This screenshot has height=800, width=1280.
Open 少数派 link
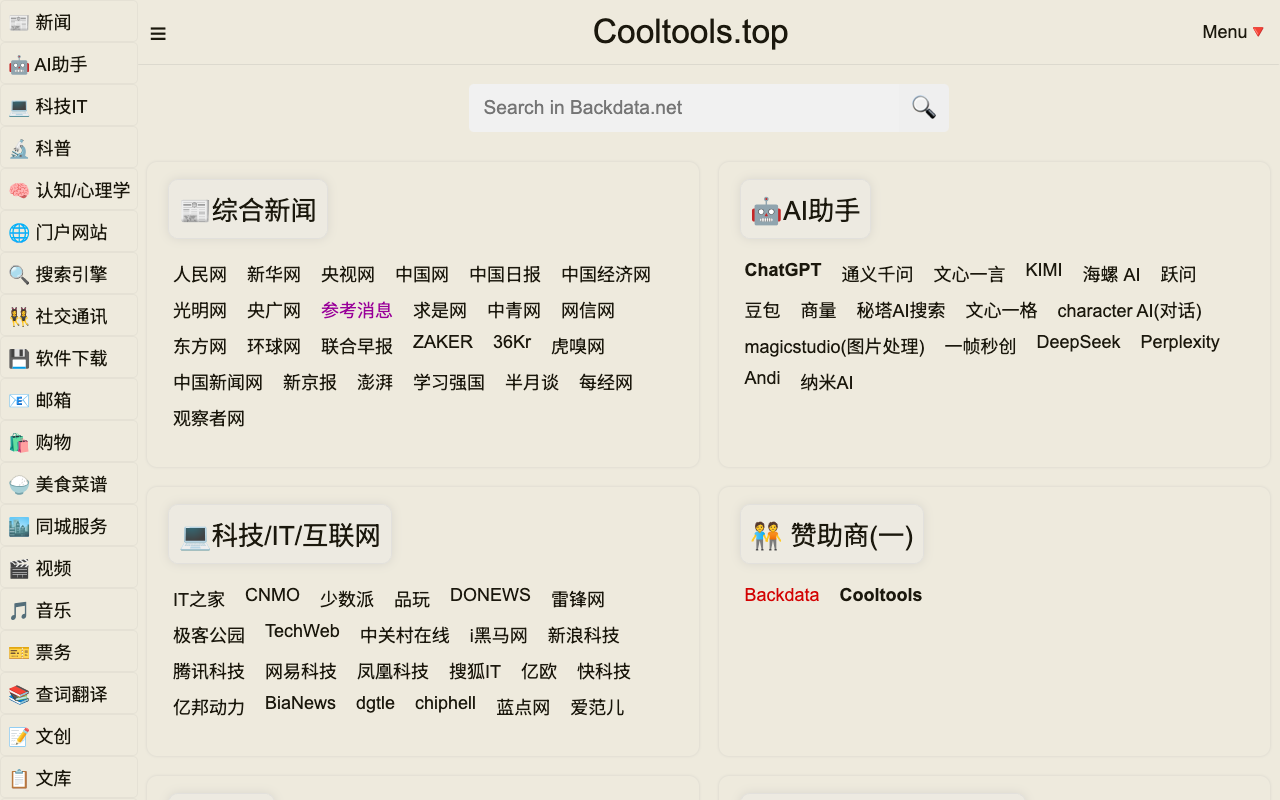click(347, 599)
